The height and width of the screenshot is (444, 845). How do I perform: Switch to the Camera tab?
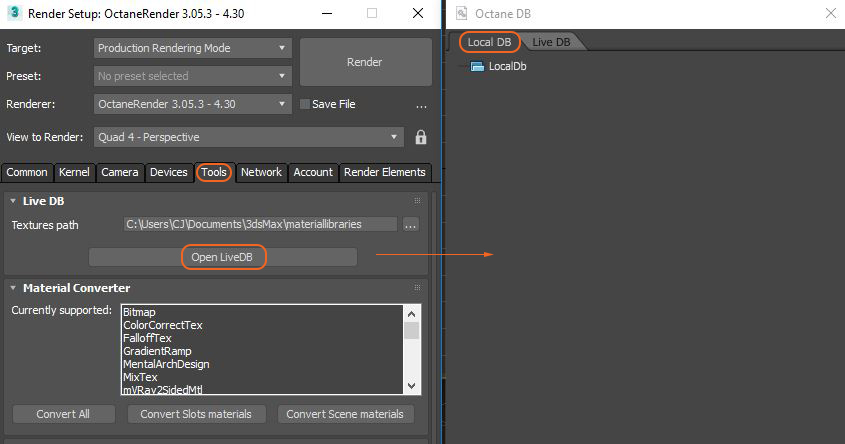pyautogui.click(x=120, y=172)
